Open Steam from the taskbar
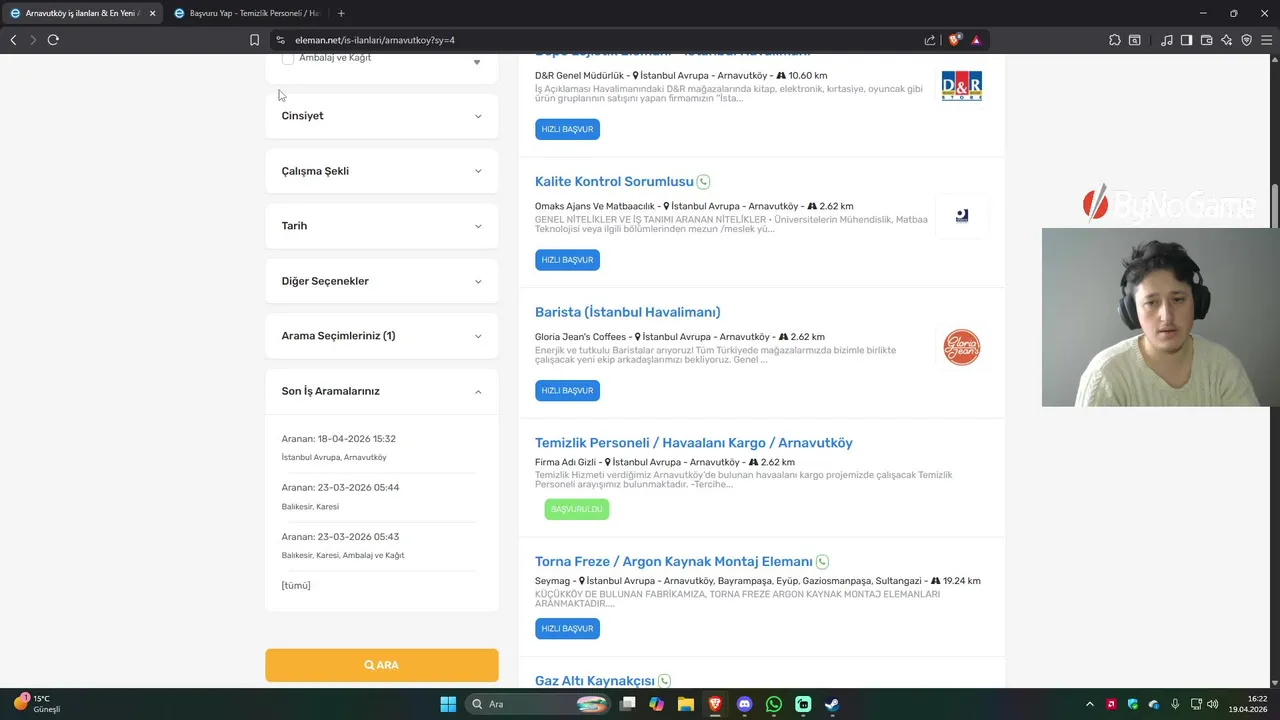The height and width of the screenshot is (720, 1280). [x=832, y=704]
